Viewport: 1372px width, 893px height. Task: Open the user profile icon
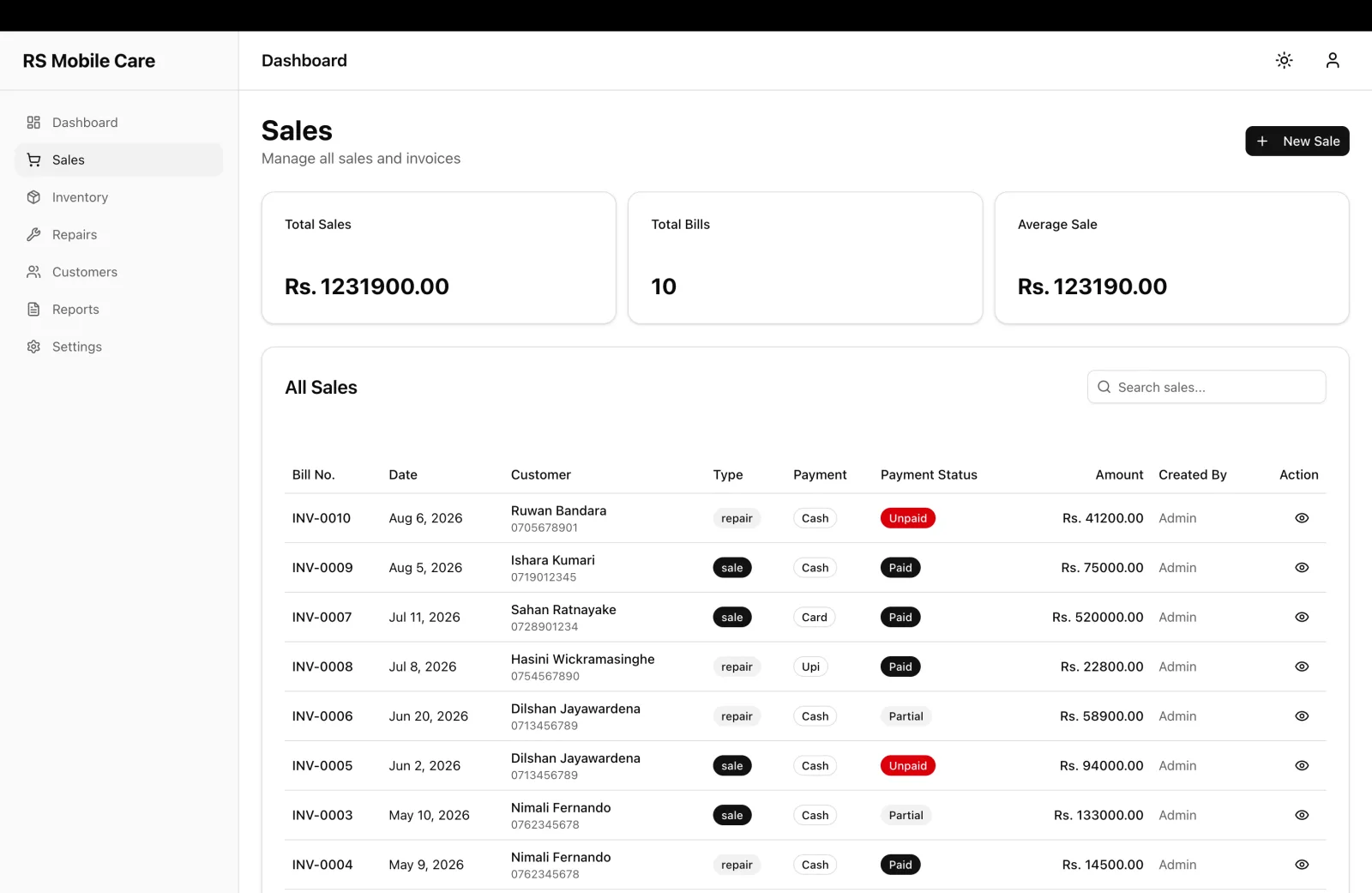[x=1332, y=60]
